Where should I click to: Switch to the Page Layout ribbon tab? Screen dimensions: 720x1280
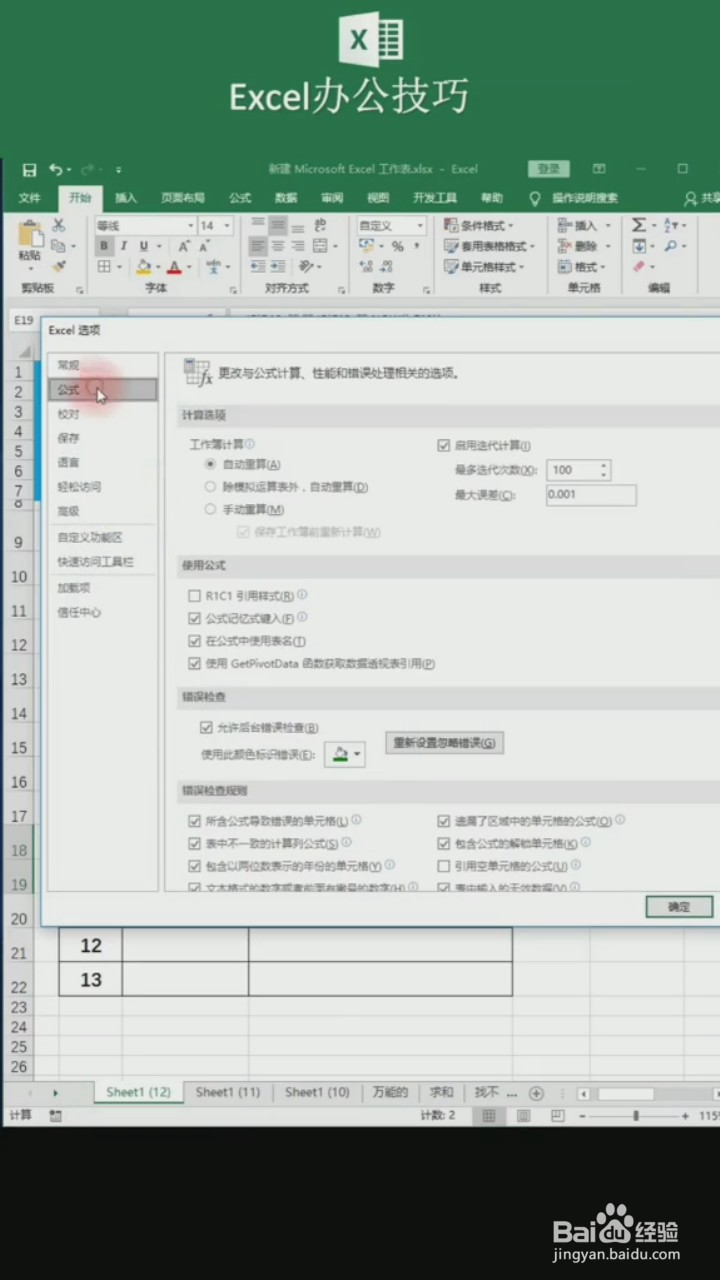tap(183, 198)
